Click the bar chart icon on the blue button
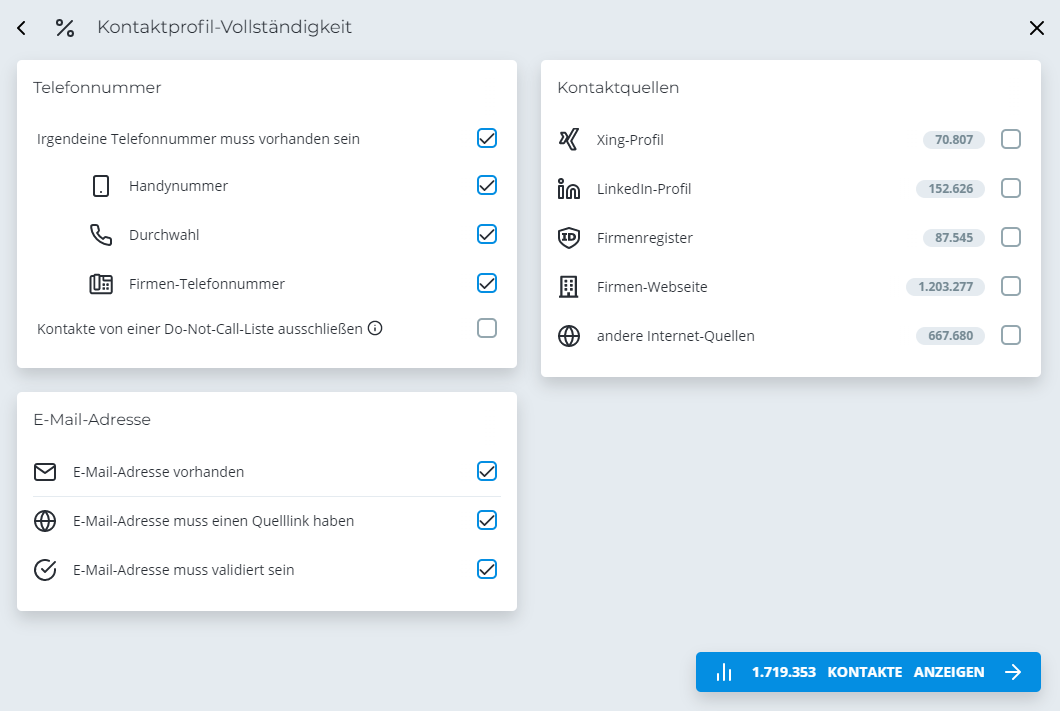The width and height of the screenshot is (1060, 711). click(724, 672)
